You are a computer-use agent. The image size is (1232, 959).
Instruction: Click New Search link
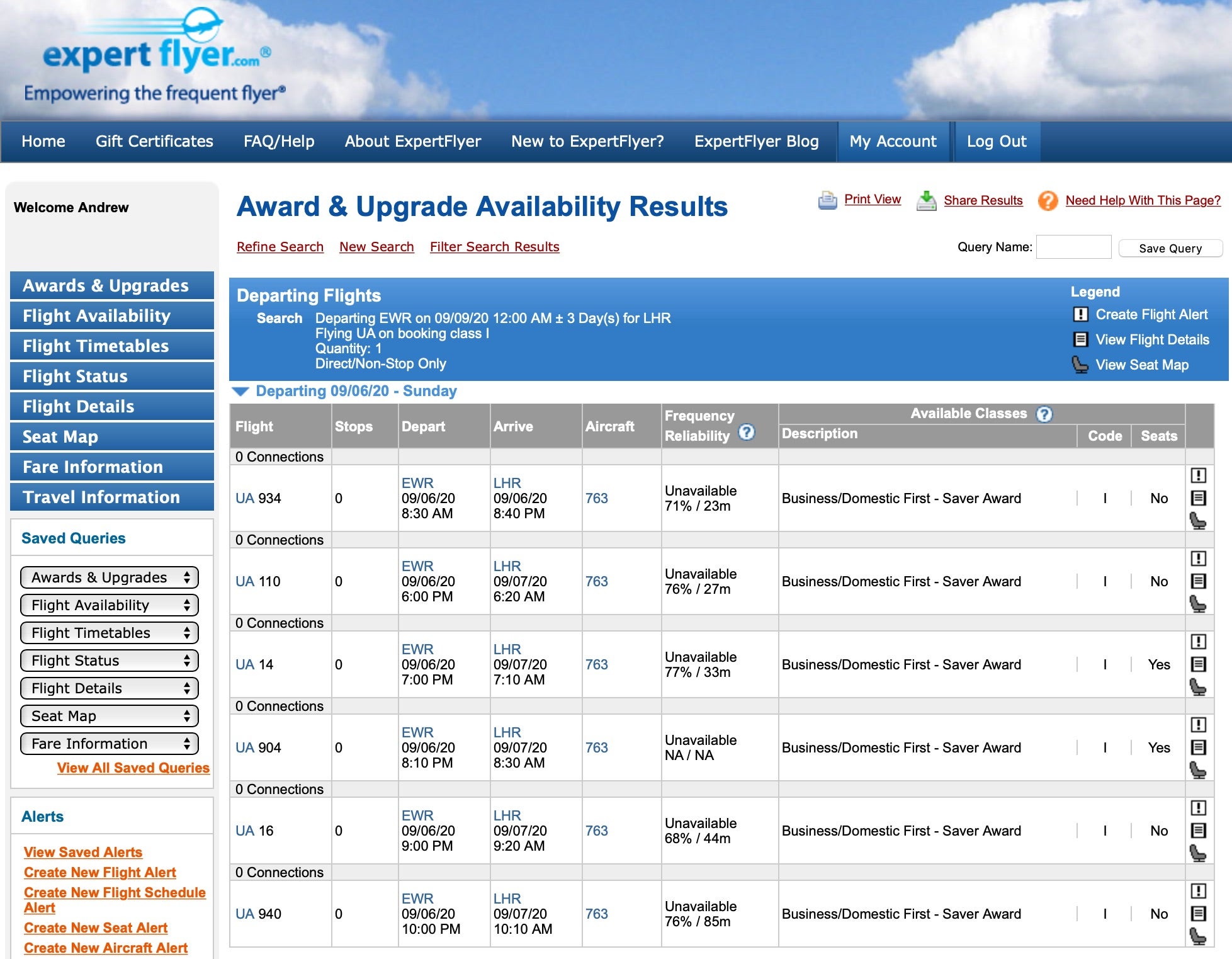[x=376, y=247]
